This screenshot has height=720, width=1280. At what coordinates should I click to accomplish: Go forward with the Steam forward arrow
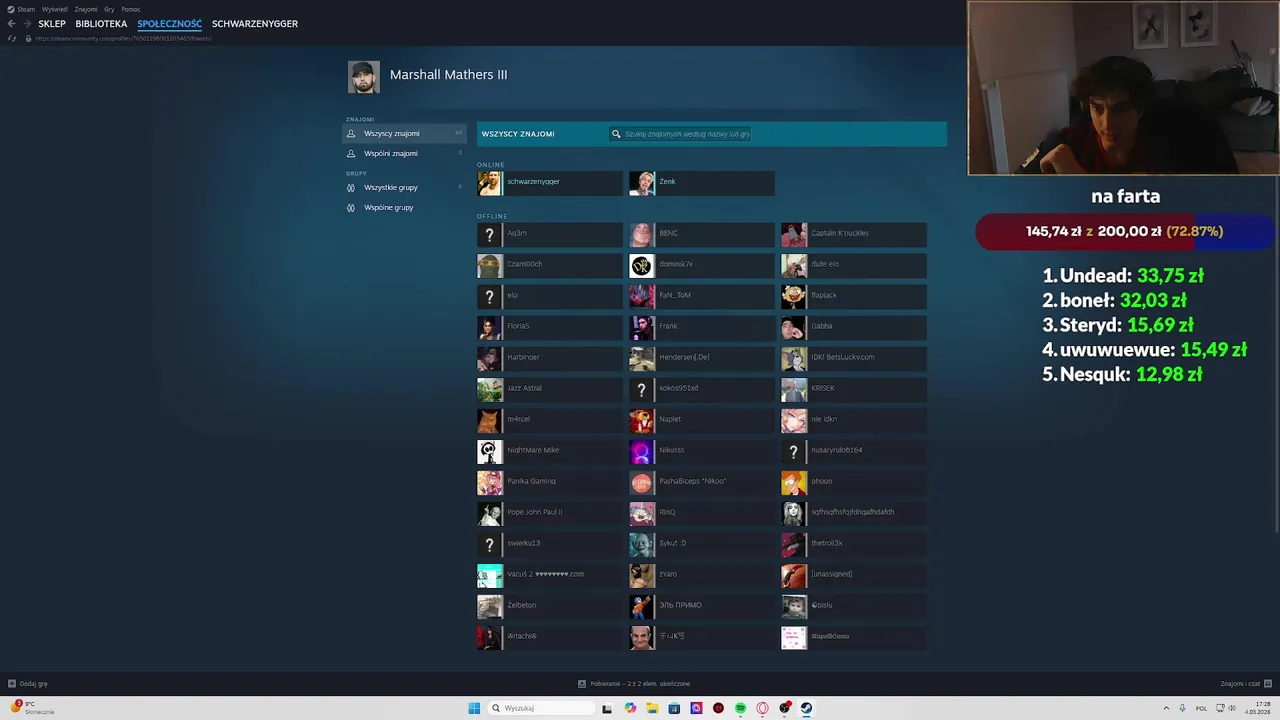pyautogui.click(x=27, y=24)
